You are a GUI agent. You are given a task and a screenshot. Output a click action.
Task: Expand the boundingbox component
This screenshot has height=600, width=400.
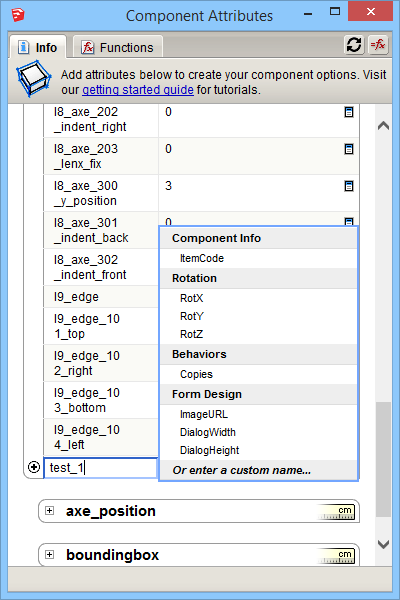point(49,554)
